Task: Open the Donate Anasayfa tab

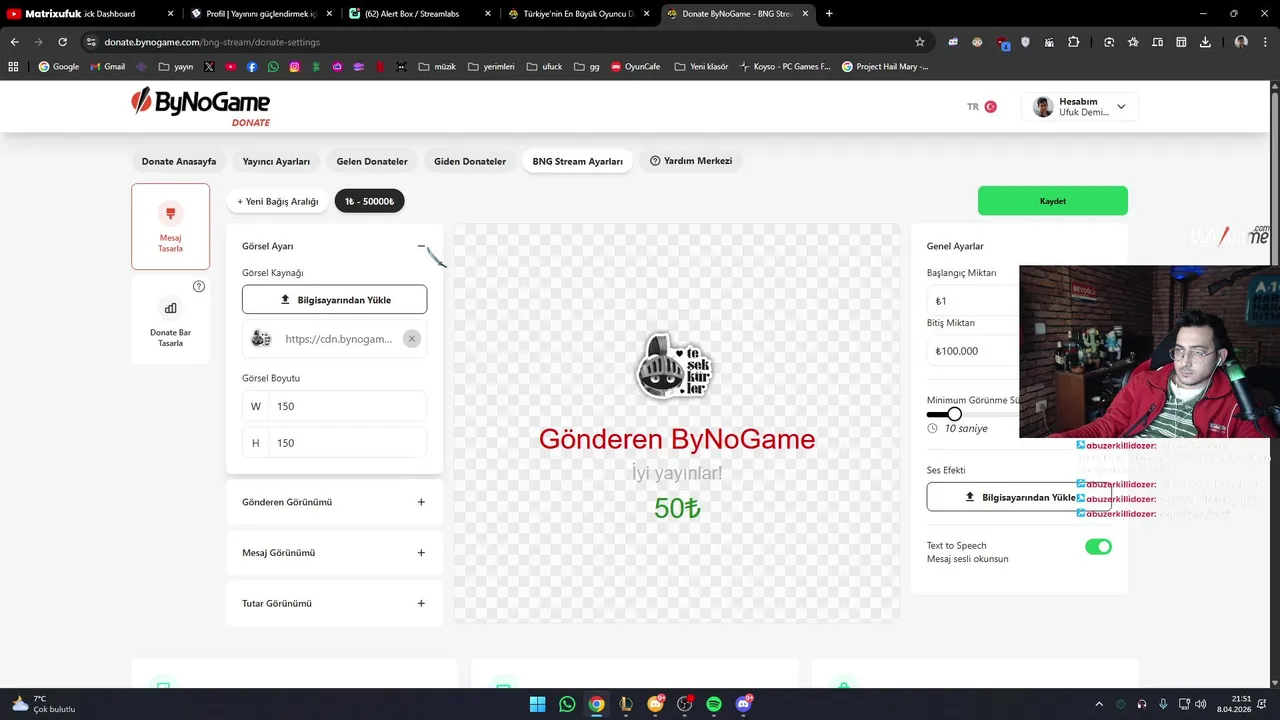Action: pos(179,161)
